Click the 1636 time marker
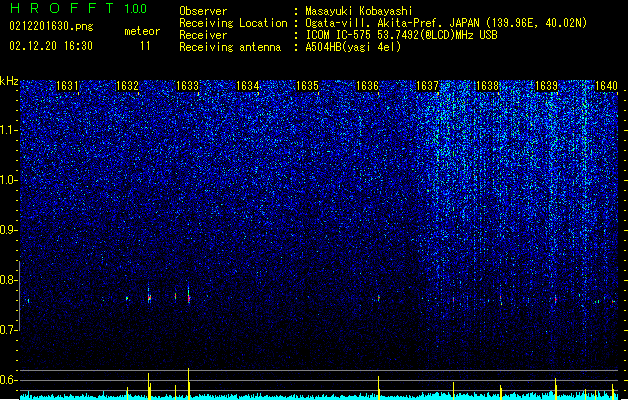This screenshot has width=629, height=400. pyautogui.click(x=367, y=86)
